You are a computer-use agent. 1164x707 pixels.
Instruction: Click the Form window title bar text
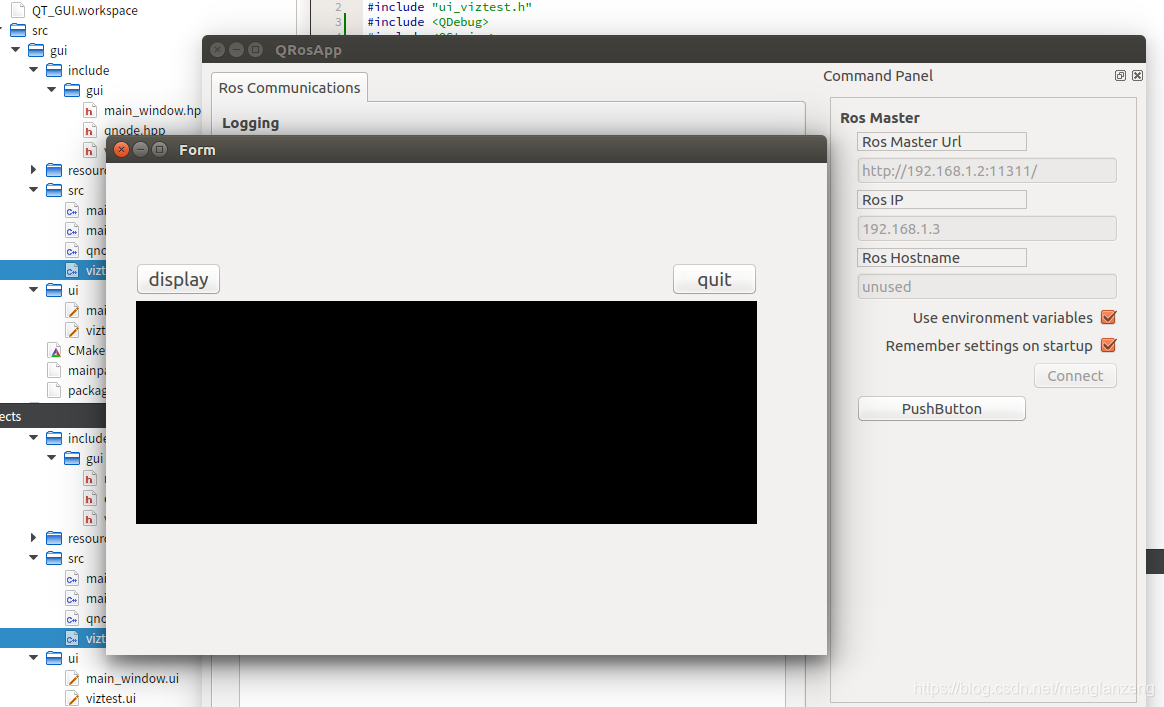click(197, 150)
